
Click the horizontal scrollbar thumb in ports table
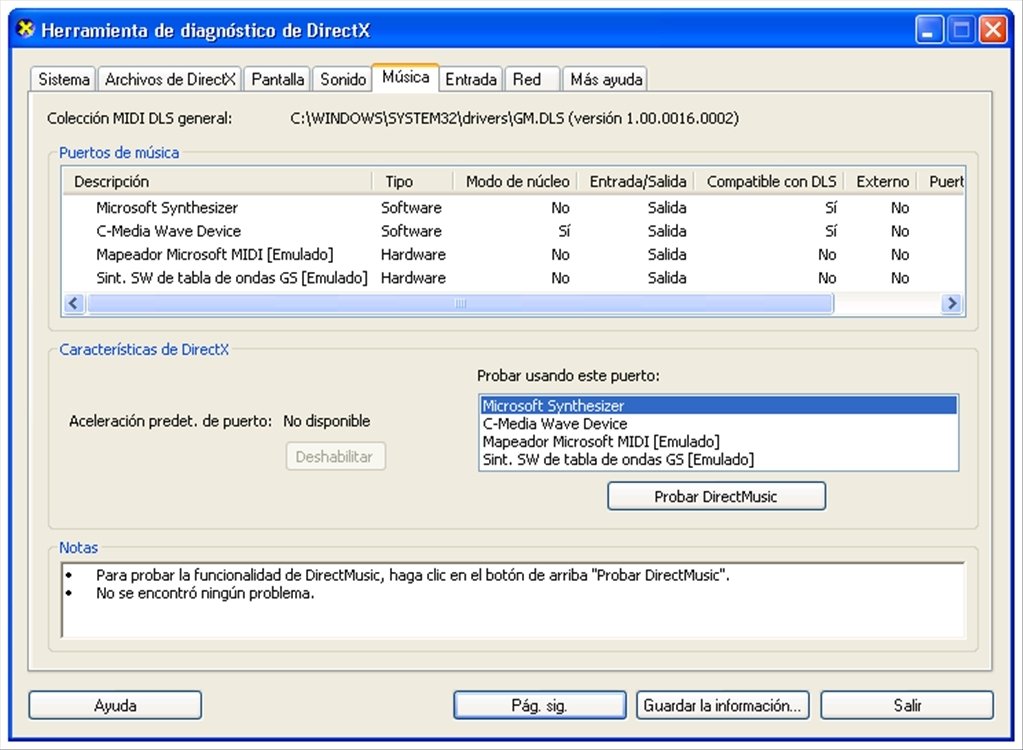(460, 303)
